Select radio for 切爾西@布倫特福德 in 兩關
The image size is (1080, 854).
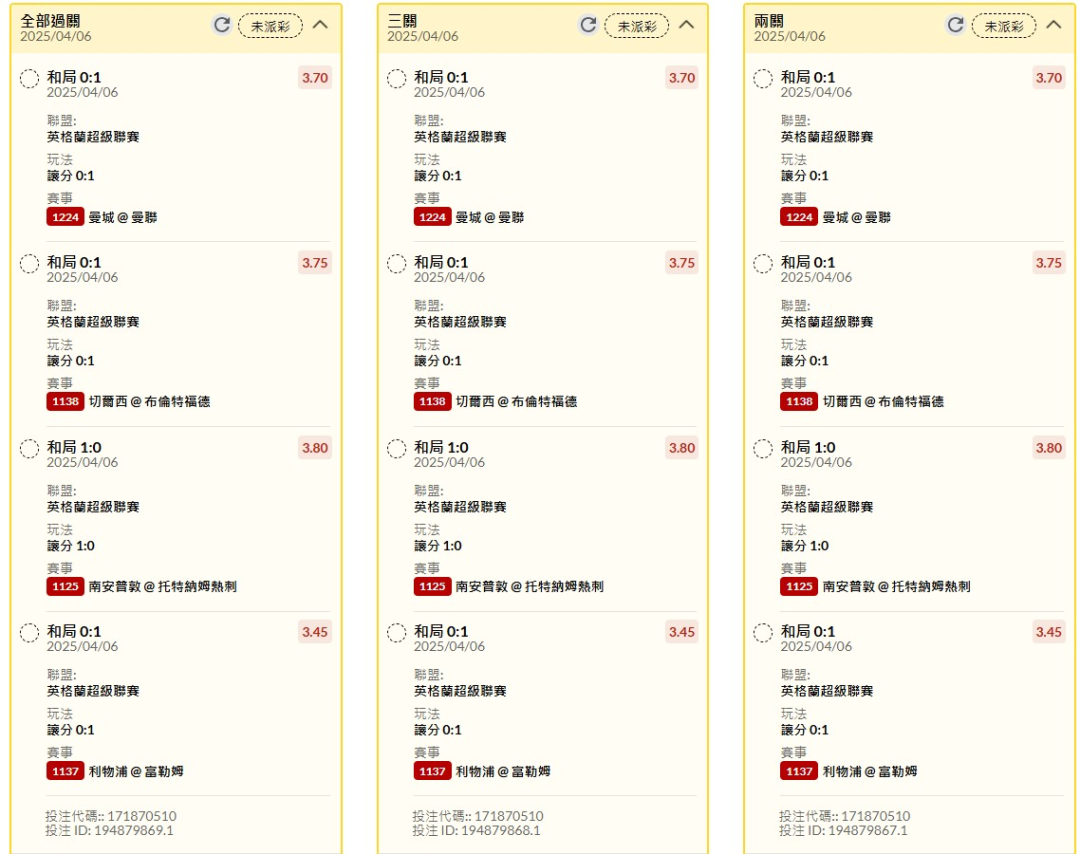[x=762, y=264]
